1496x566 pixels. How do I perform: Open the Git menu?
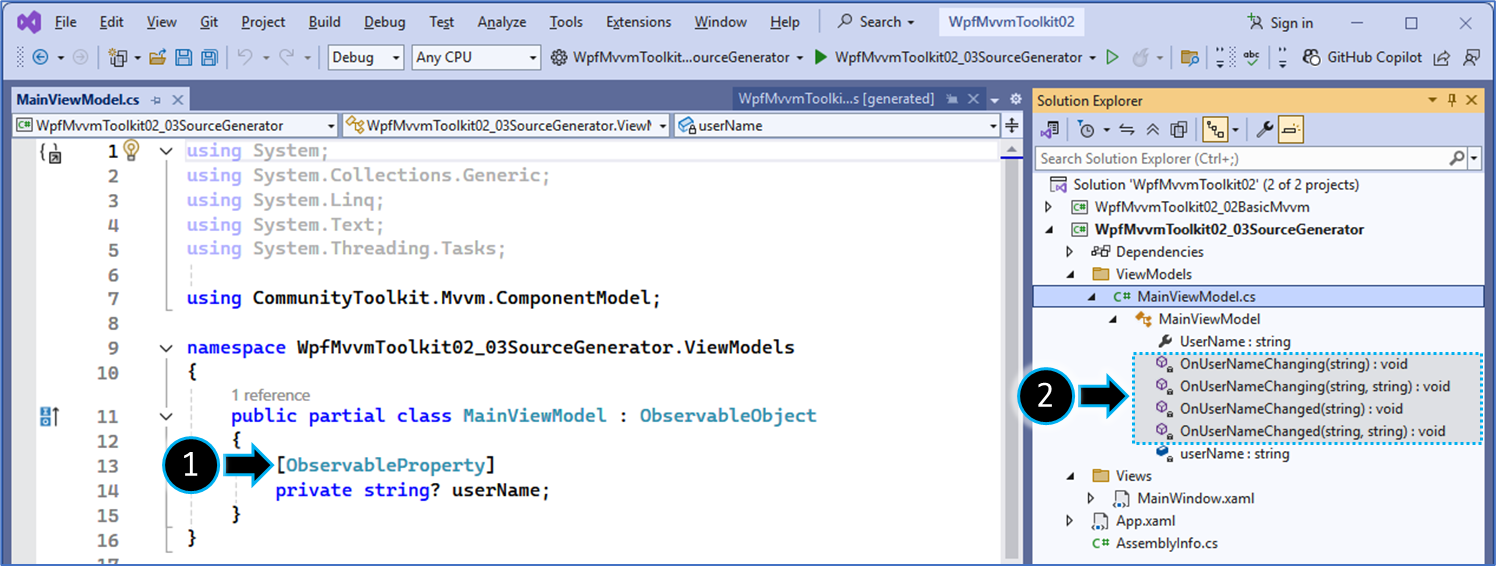[x=209, y=22]
